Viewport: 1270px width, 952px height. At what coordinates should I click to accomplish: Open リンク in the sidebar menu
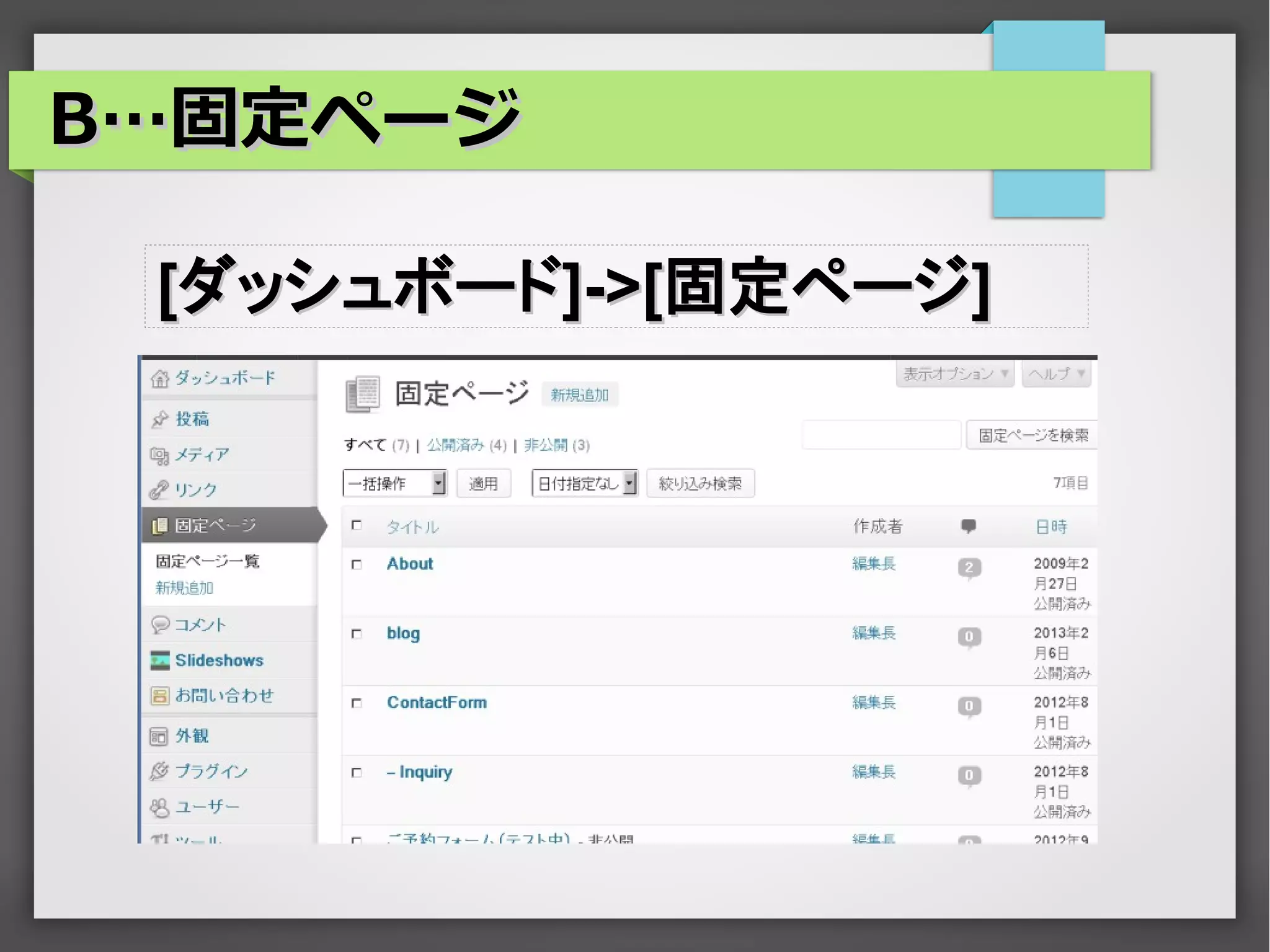[196, 490]
